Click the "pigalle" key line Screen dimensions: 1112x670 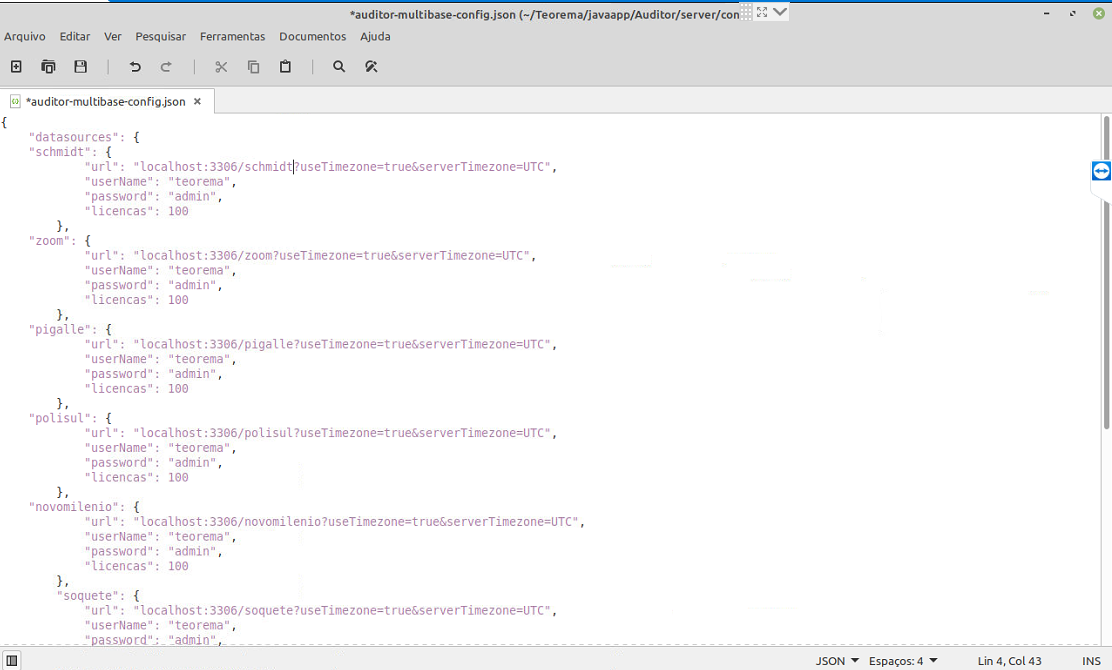tap(70, 329)
